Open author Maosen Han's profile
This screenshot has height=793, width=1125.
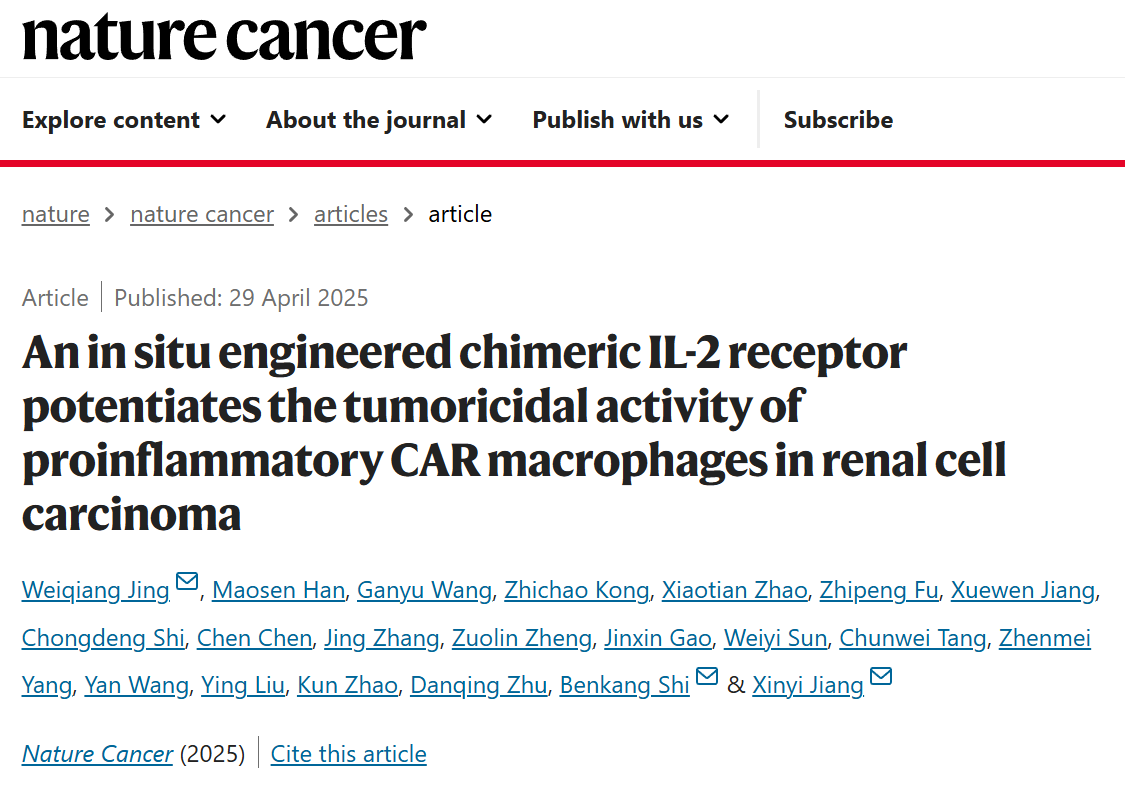[279, 590]
